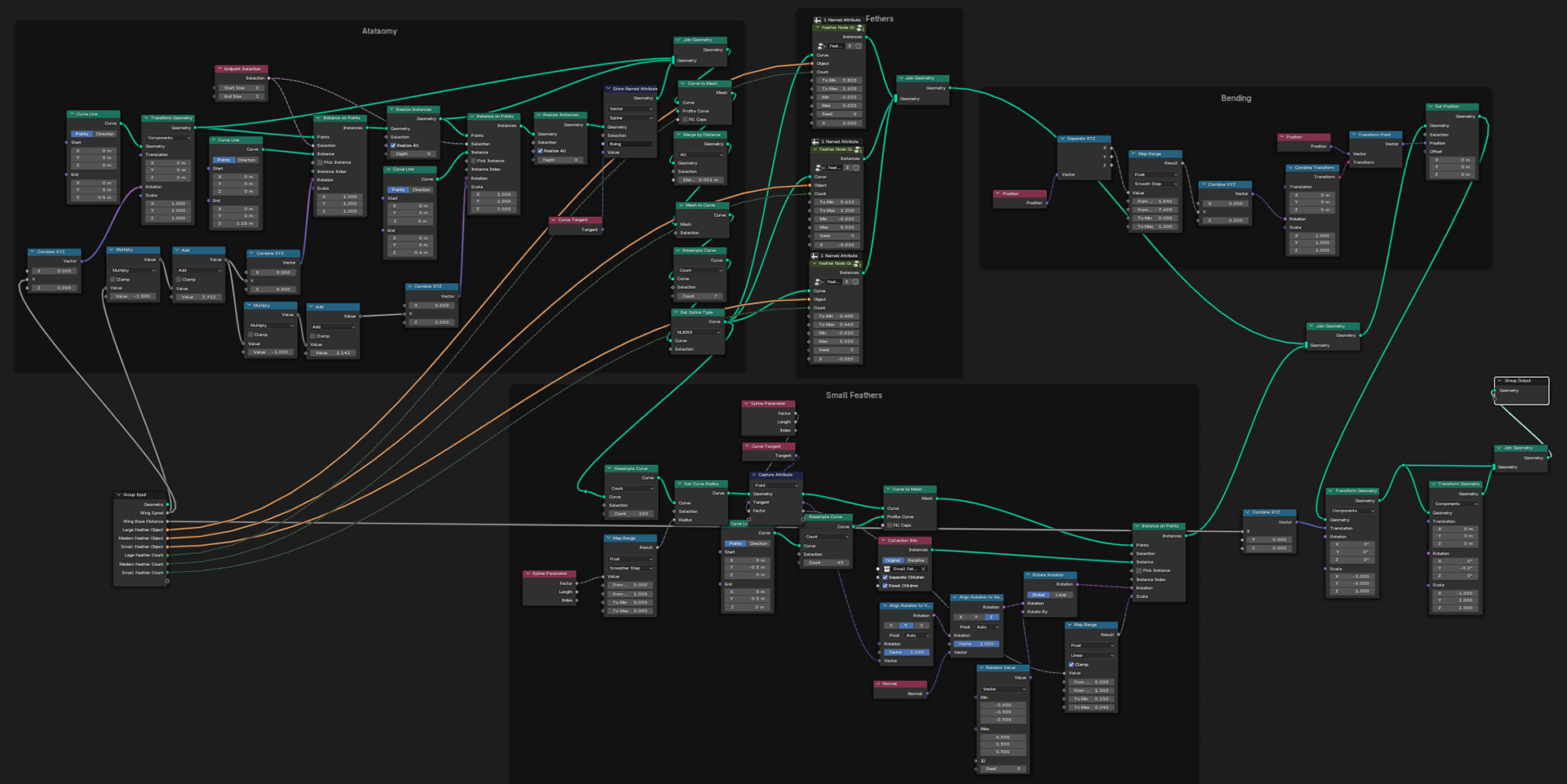Select Global space in Rotate Rotation node
The height and width of the screenshot is (784, 1567).
[x=1038, y=595]
